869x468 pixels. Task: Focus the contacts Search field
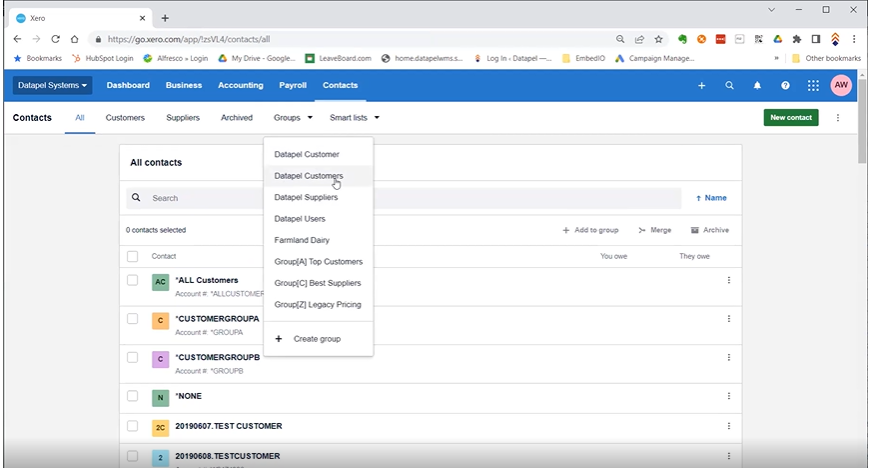click(403, 198)
